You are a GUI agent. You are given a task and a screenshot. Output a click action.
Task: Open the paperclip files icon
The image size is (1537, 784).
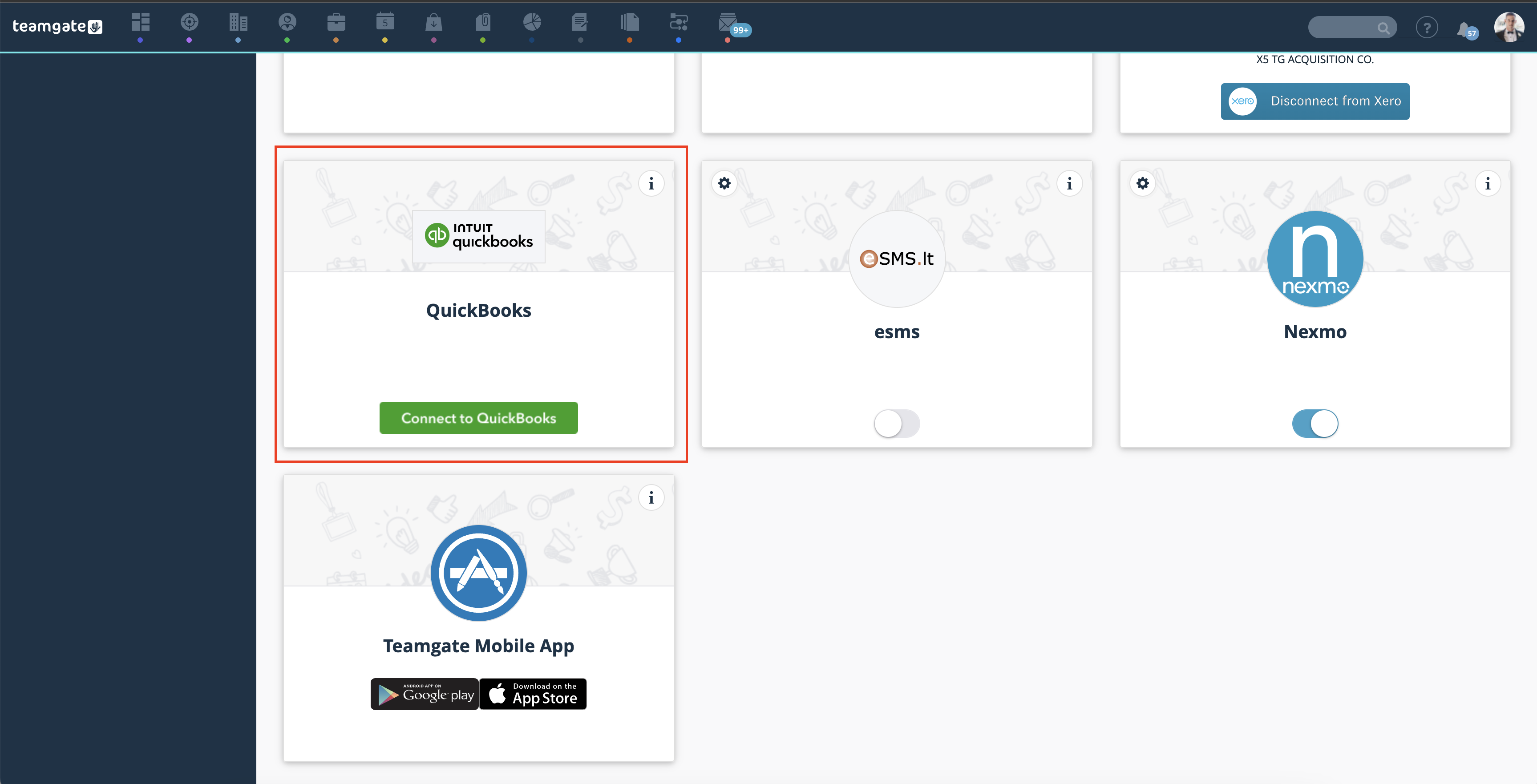click(483, 22)
